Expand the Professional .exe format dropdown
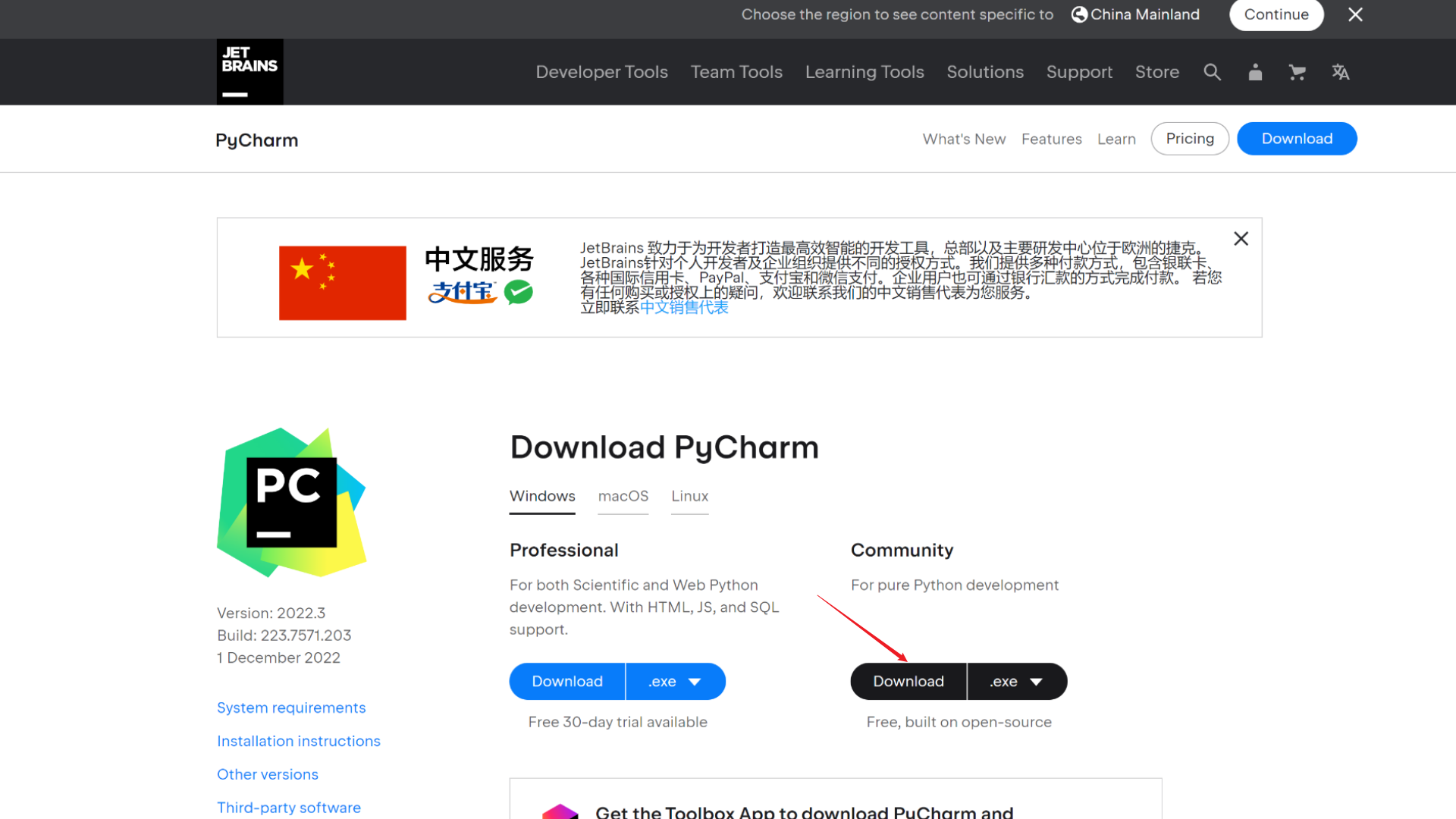1456x819 pixels. point(675,682)
